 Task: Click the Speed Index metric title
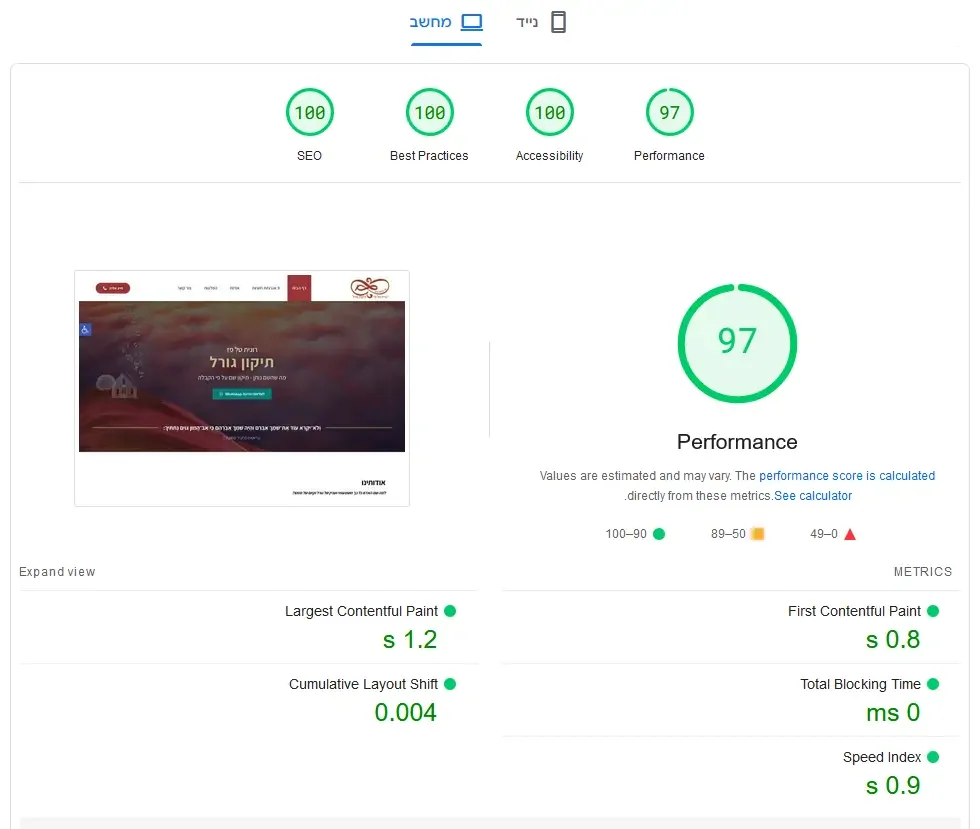[x=882, y=757]
